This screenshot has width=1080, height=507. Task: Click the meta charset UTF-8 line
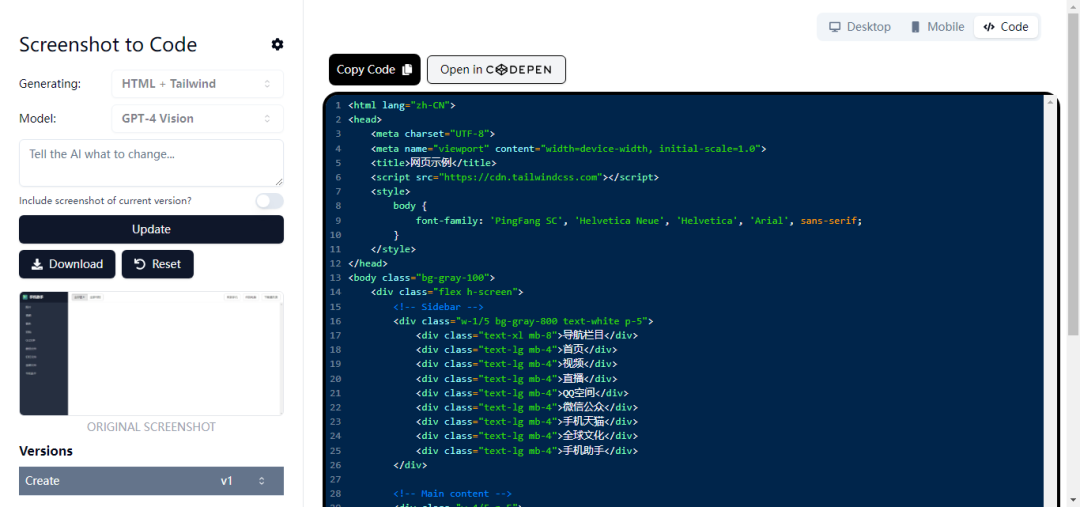[433, 134]
